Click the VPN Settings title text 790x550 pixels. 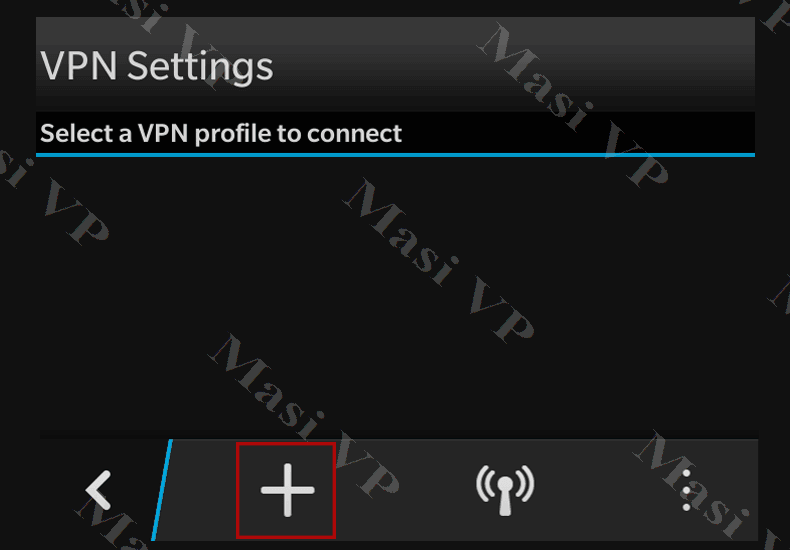tap(157, 66)
